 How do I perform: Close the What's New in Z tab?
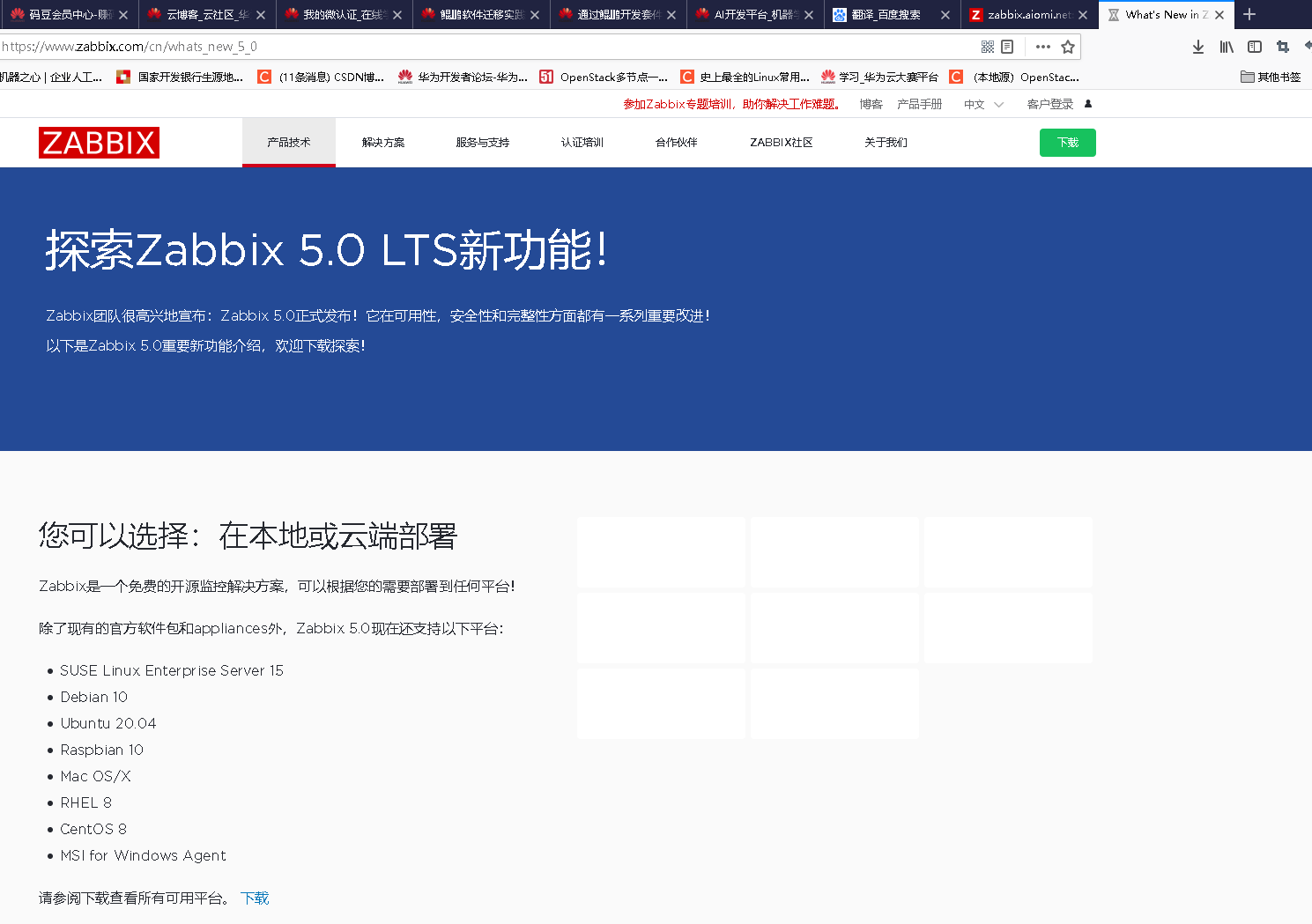point(1219,15)
